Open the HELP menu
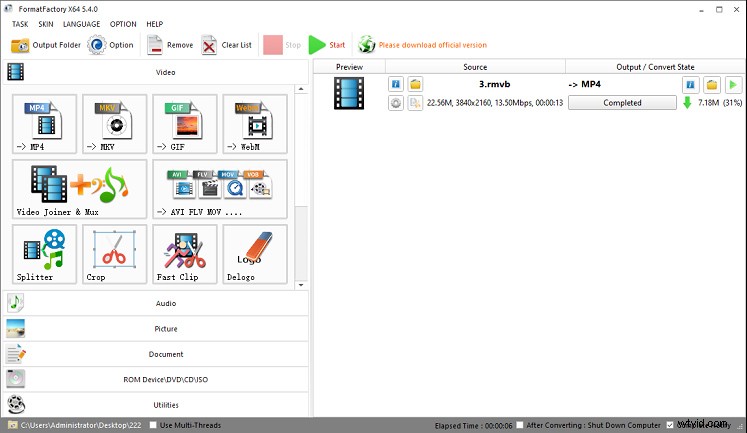 pos(154,24)
